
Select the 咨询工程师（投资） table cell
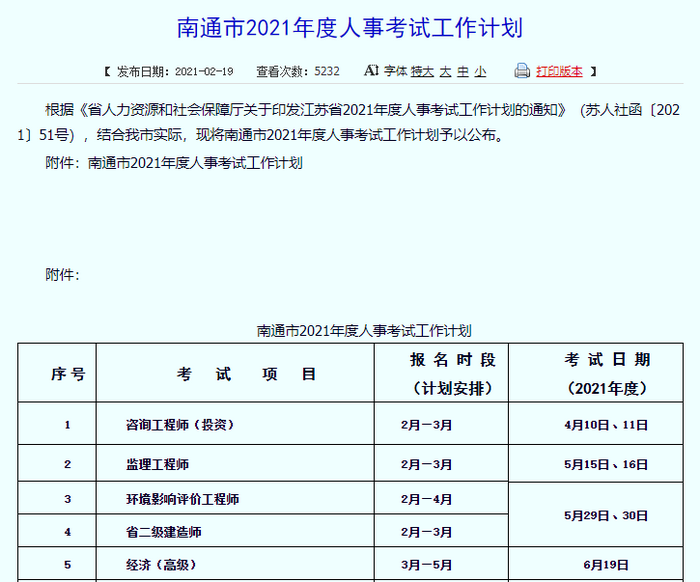pos(180,425)
